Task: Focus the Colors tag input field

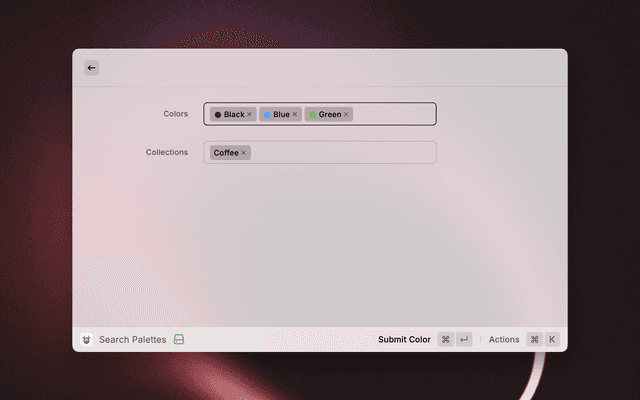Action: pos(394,114)
